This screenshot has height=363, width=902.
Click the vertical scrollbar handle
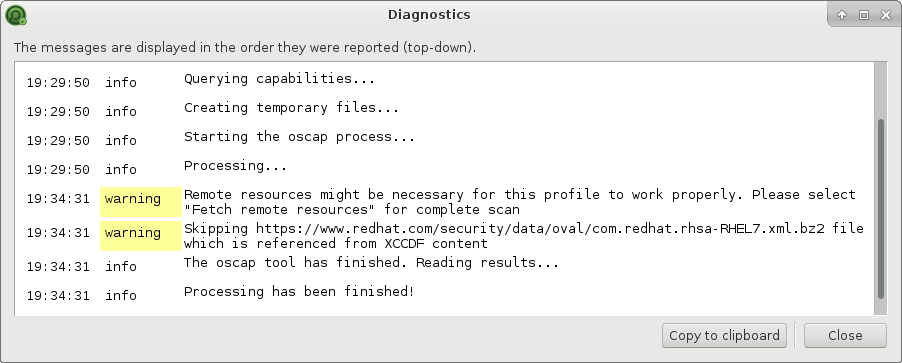point(881,208)
